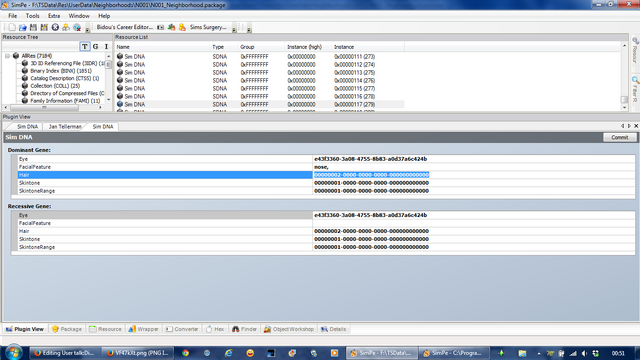Image resolution: width=640 pixels, height=360 pixels.
Task: Click the Open package folder icon
Action: [22, 27]
